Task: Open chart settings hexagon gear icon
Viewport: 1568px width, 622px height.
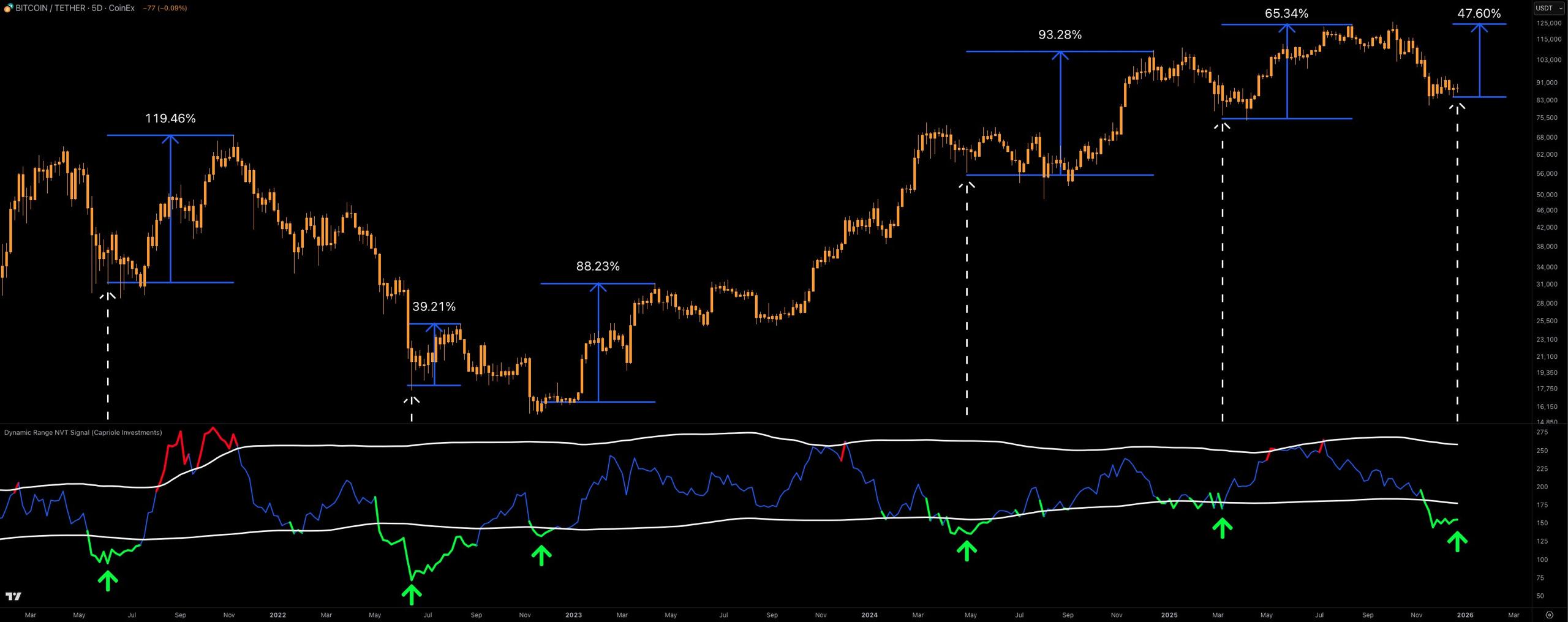Action: click(x=1549, y=615)
